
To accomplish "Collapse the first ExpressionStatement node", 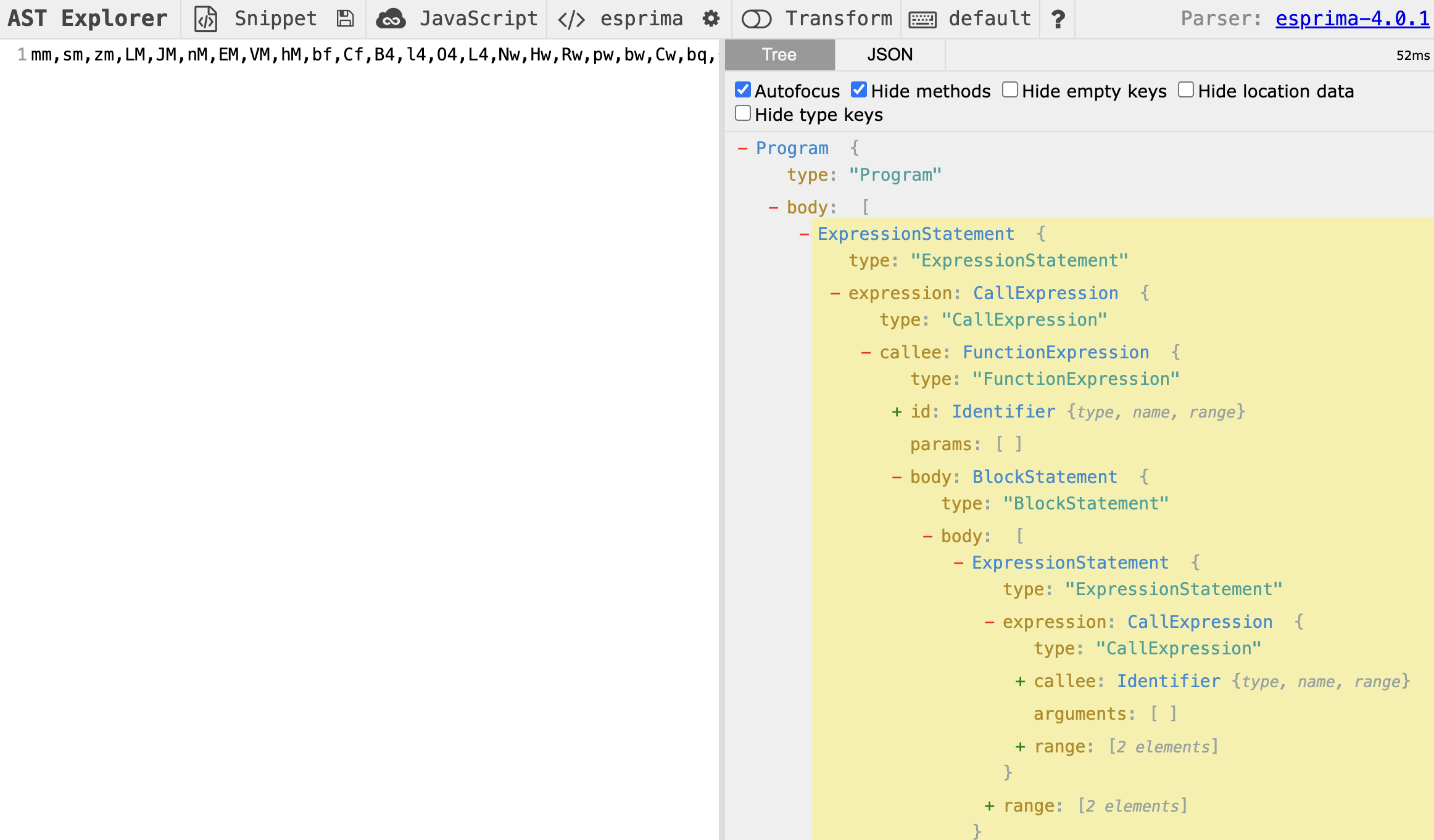I will click(804, 234).
